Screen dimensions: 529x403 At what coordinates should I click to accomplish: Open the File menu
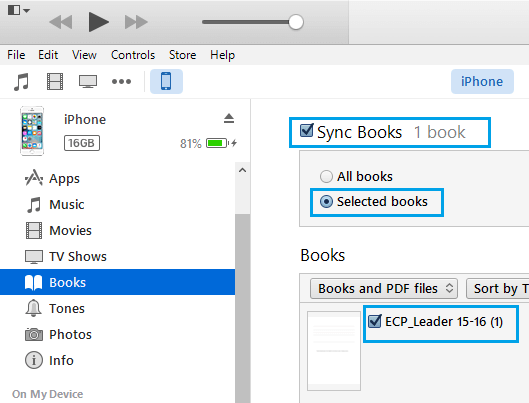[x=16, y=55]
